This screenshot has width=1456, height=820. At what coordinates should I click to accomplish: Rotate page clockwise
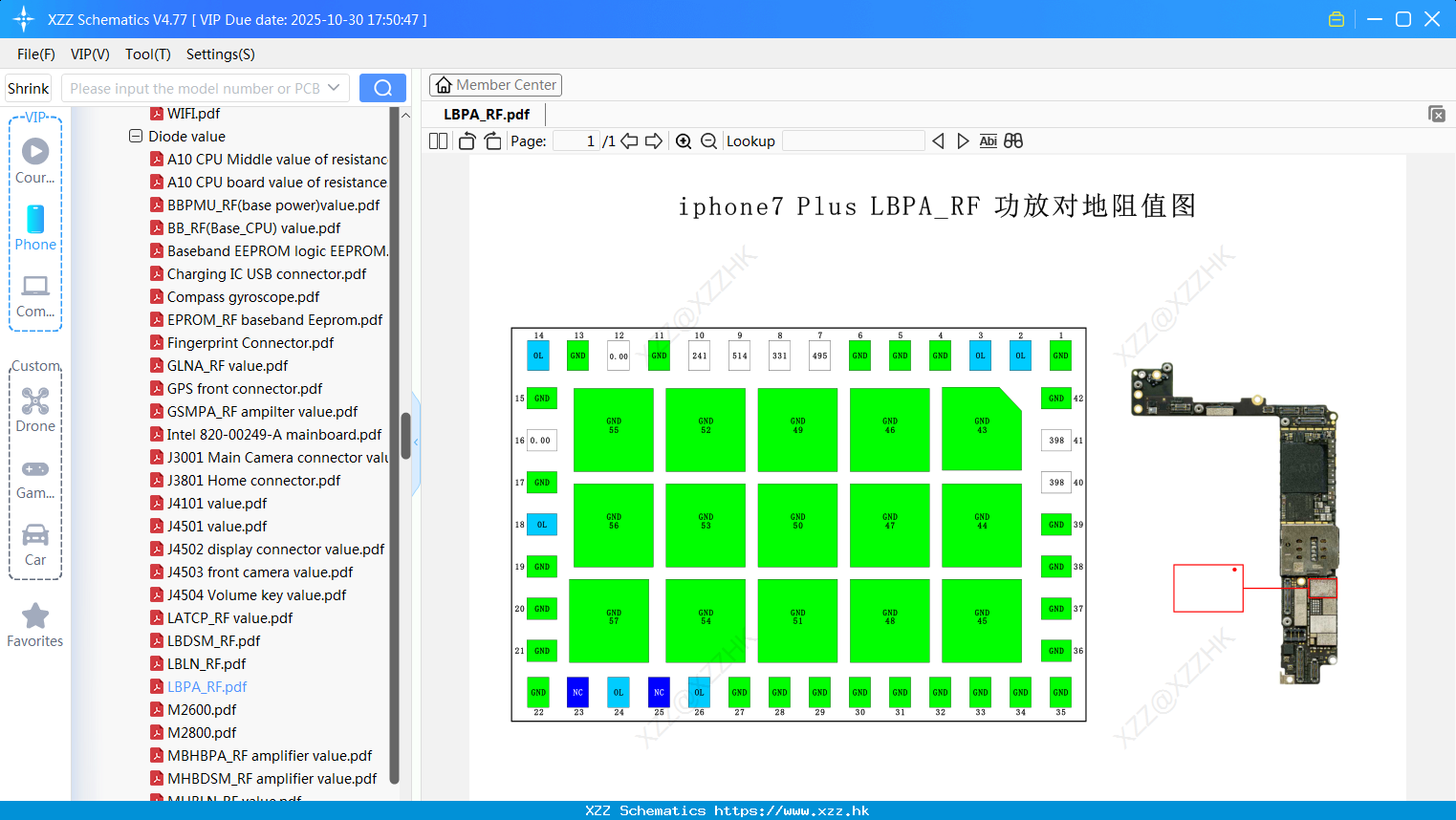coord(492,140)
